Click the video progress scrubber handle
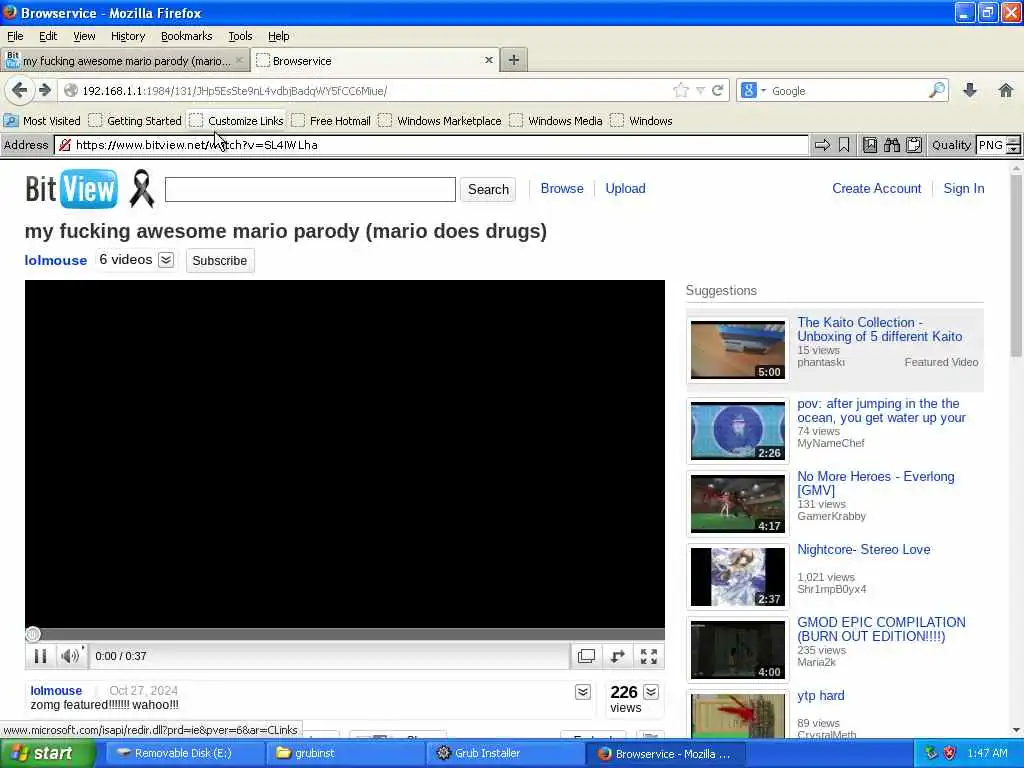This screenshot has height=768, width=1024. (33, 634)
